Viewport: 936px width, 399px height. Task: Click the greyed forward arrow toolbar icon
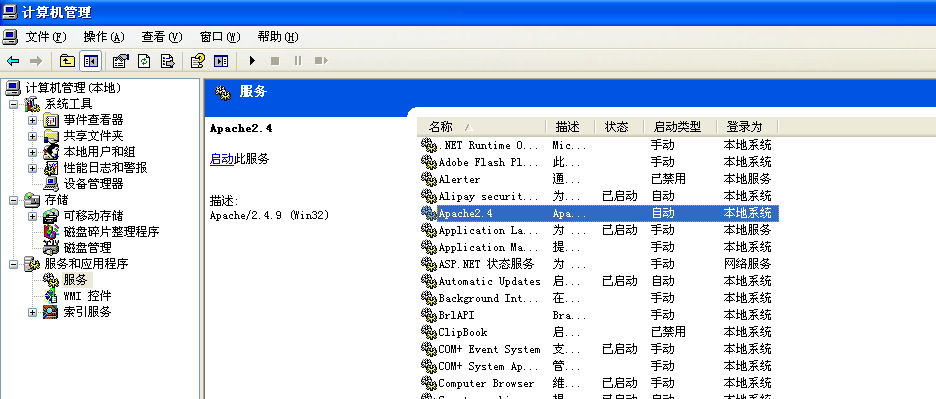(36, 61)
